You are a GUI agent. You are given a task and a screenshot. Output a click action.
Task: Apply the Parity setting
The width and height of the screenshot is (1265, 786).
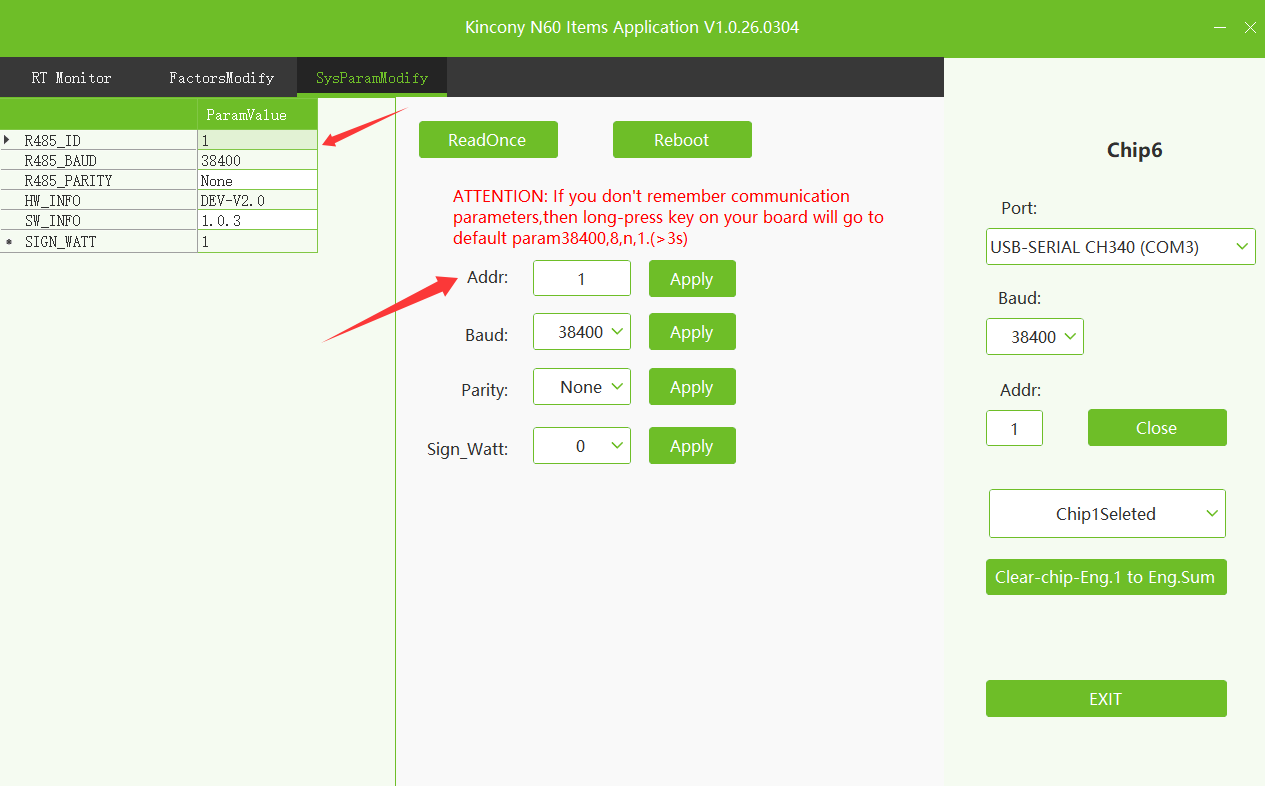tap(691, 387)
